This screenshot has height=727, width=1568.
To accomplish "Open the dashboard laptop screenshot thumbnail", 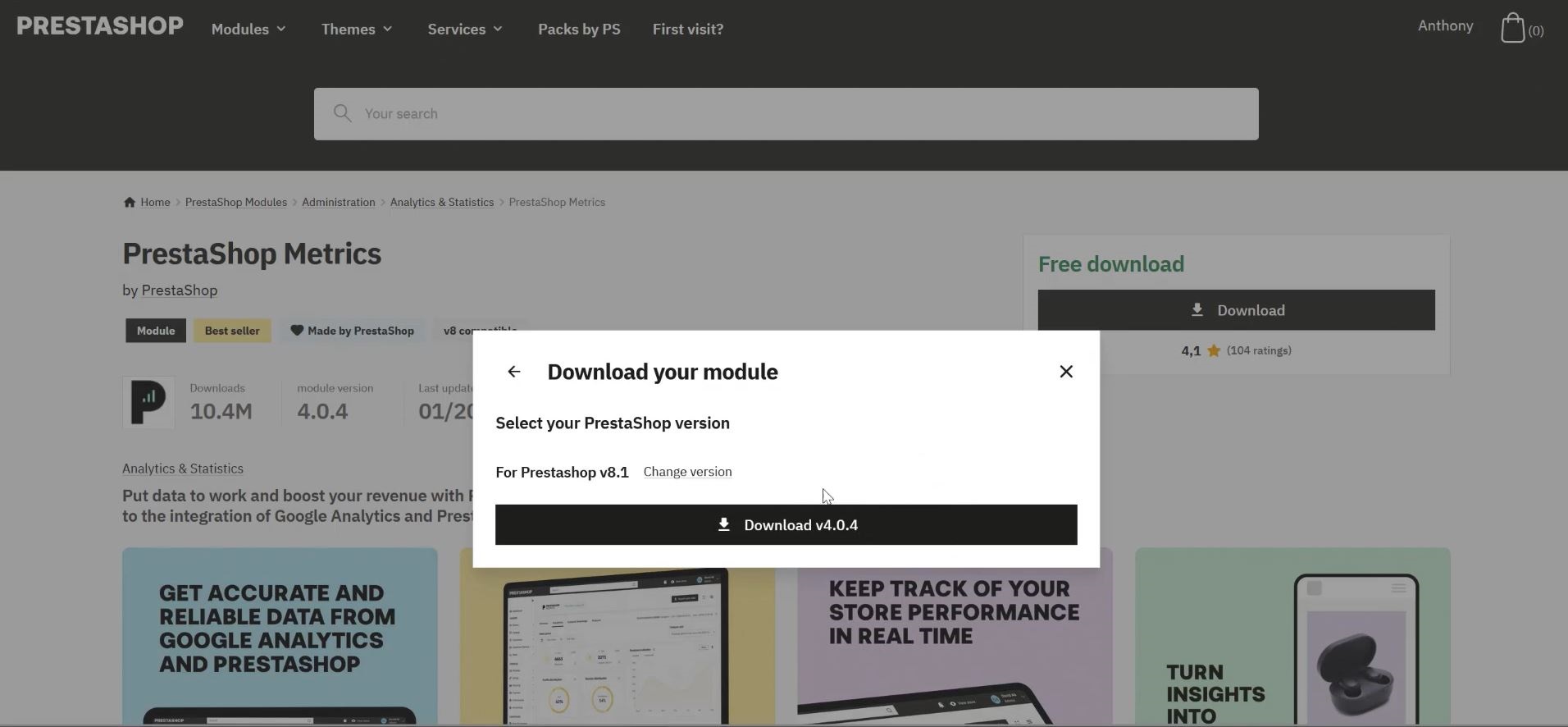I will (618, 645).
